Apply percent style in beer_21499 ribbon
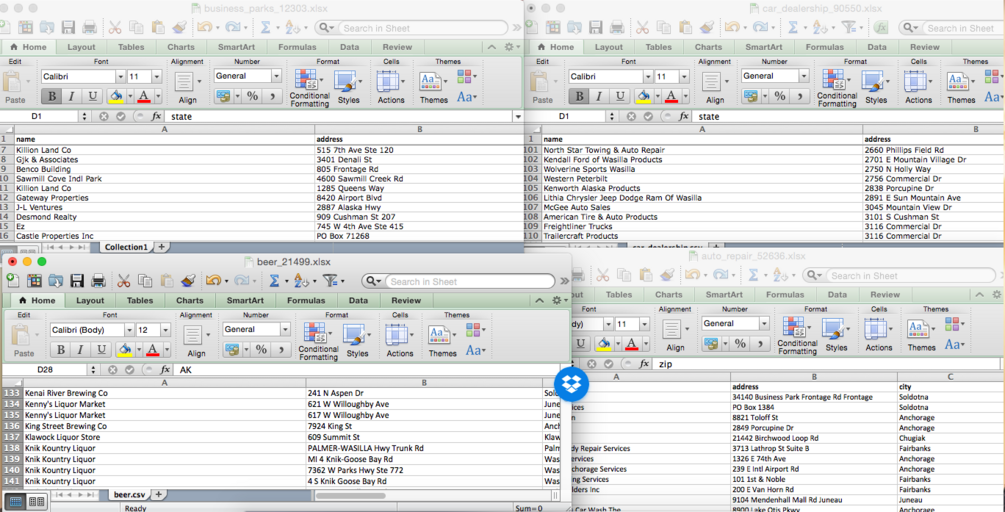The width and height of the screenshot is (1005, 512). click(261, 350)
